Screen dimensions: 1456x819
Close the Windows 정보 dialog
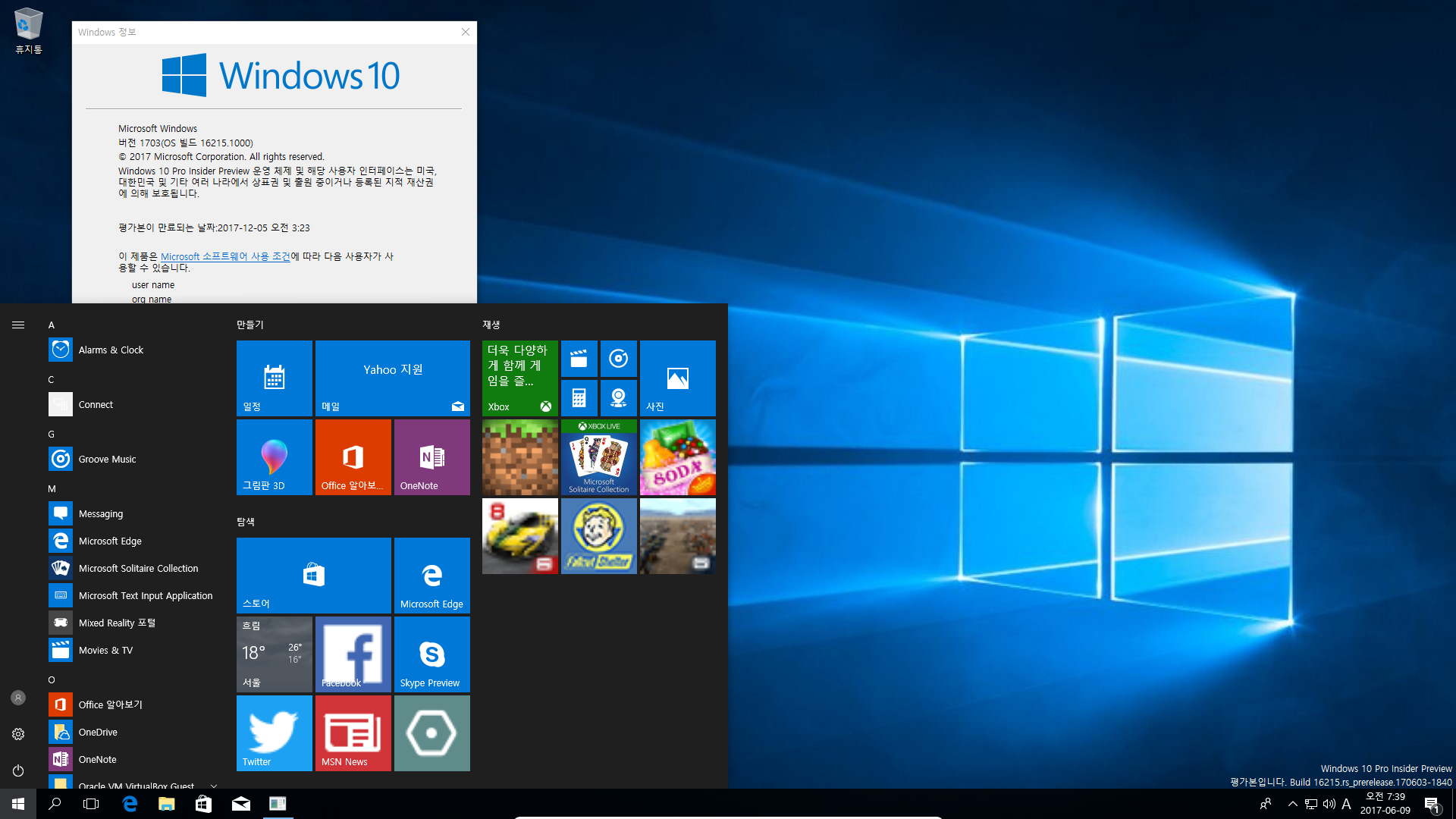pos(466,32)
